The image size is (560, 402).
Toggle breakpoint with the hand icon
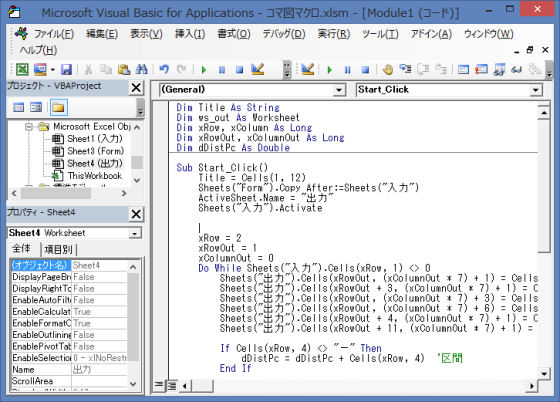click(x=388, y=69)
